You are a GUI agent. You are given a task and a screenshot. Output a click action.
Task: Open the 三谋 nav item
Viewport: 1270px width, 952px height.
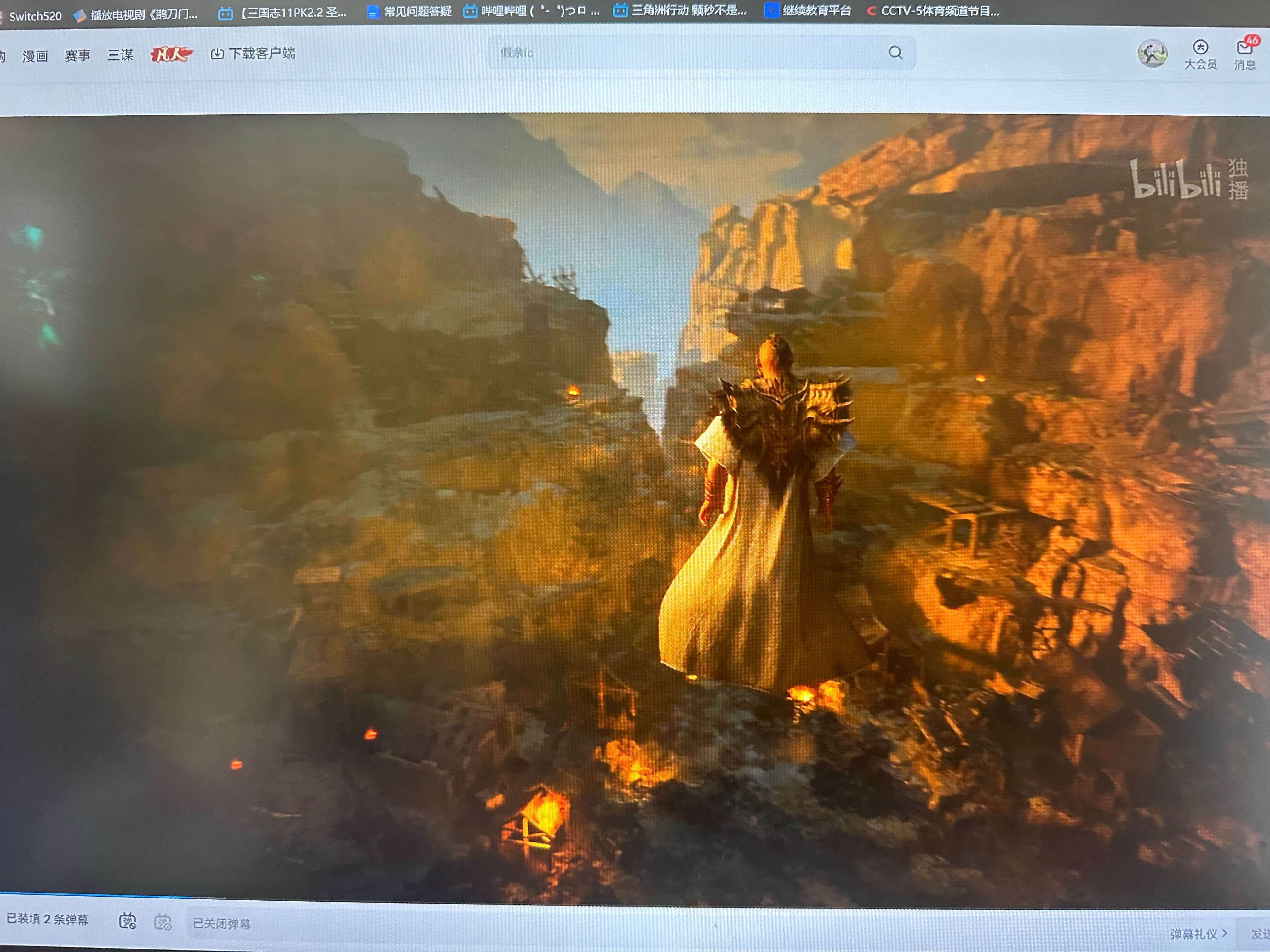pyautogui.click(x=120, y=55)
